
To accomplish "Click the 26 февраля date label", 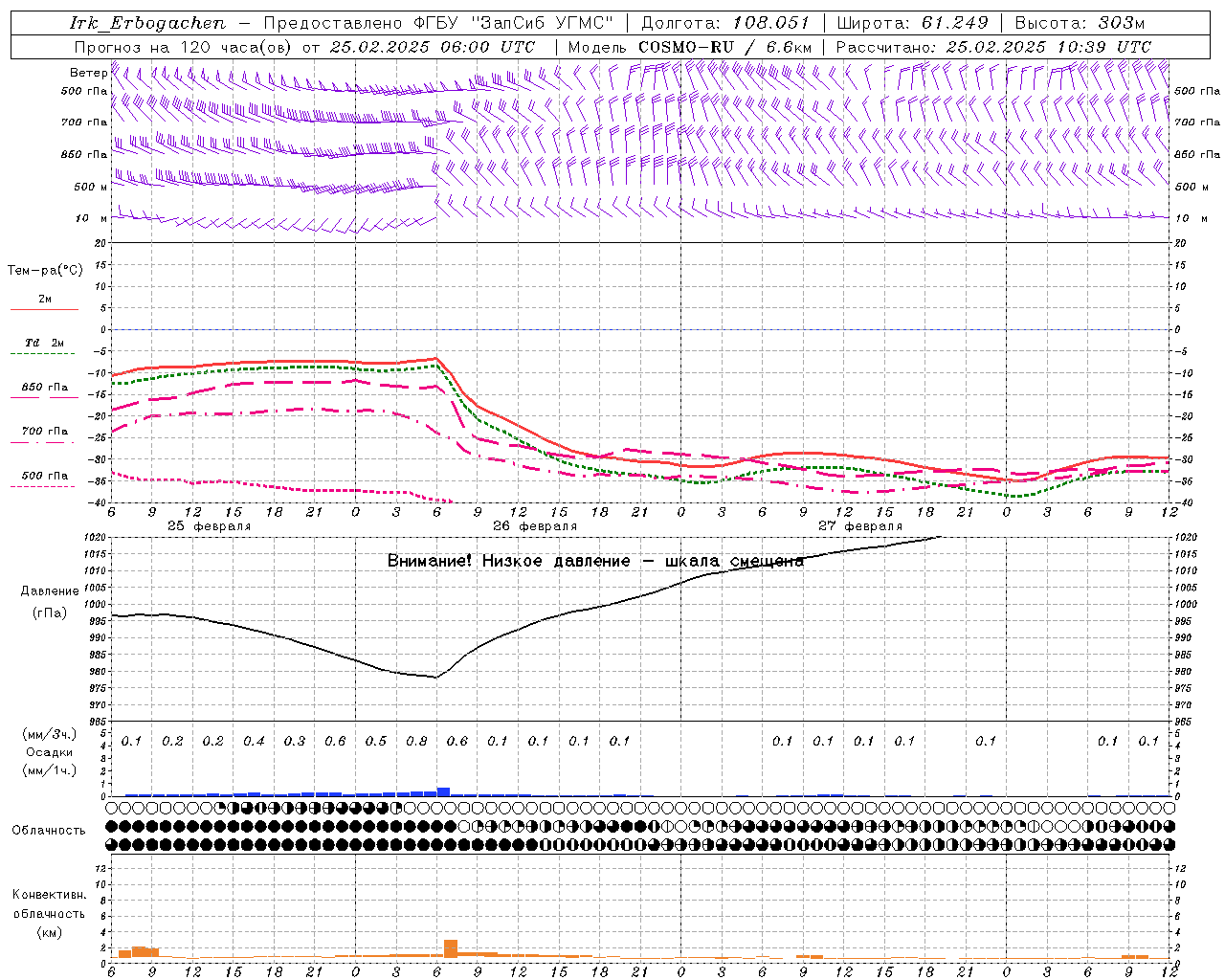I will tap(535, 526).
